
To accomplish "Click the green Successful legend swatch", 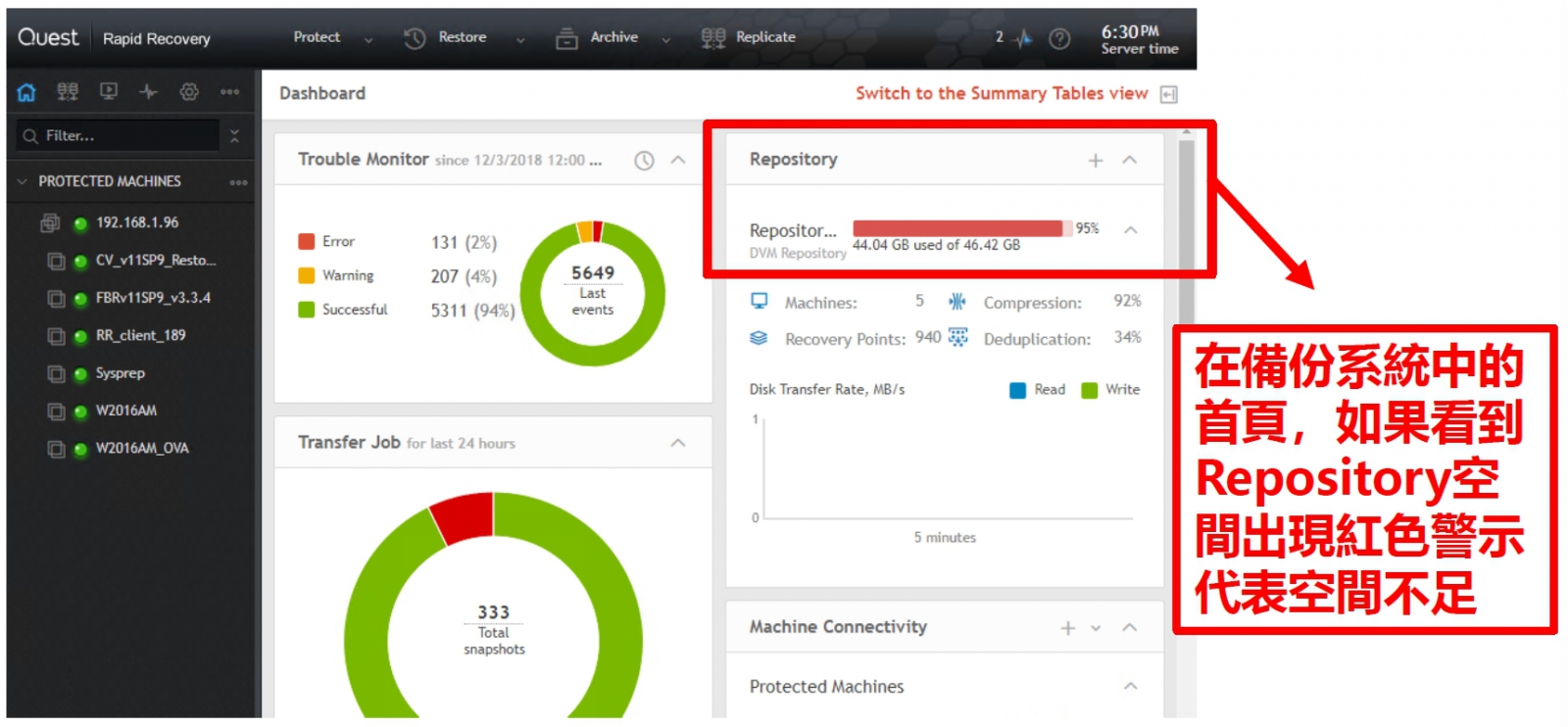I will coord(307,310).
